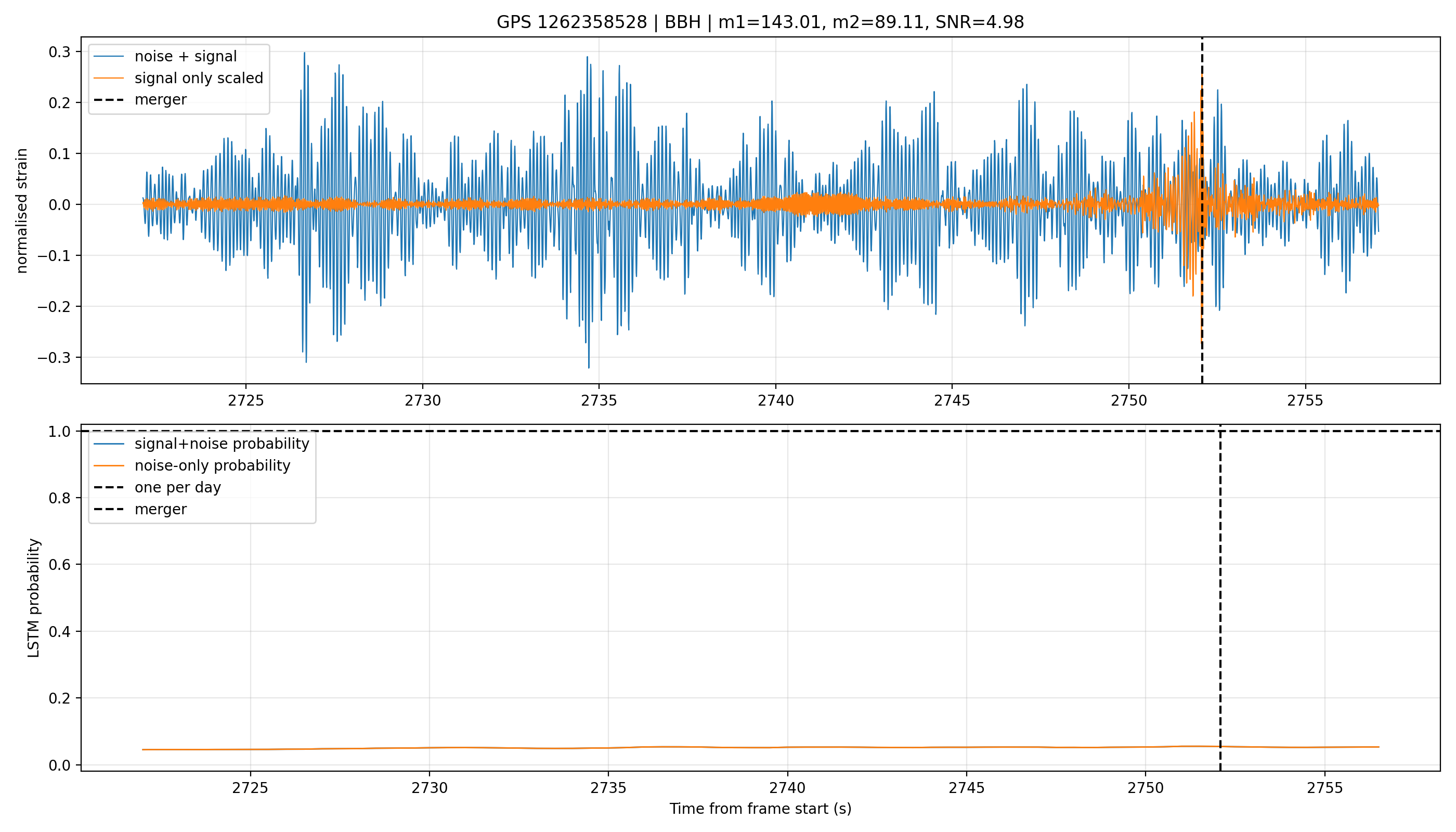Click 'one per day' legend entry

pos(178,487)
